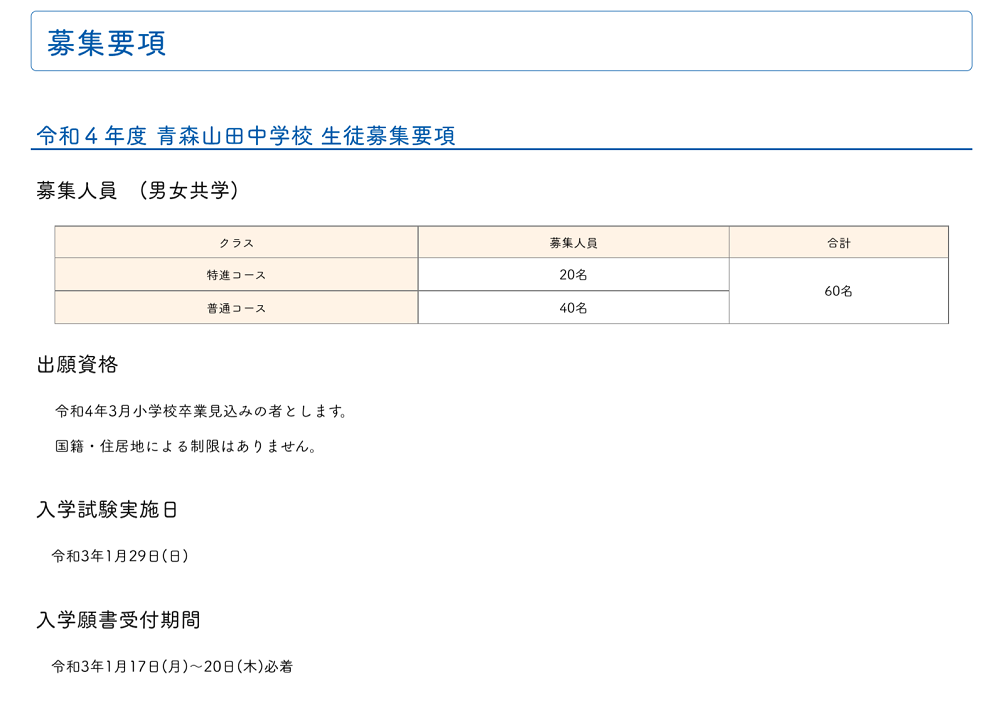Click the 60名 total cell
Image resolution: width=1000 pixels, height=701 pixels.
coord(839,291)
